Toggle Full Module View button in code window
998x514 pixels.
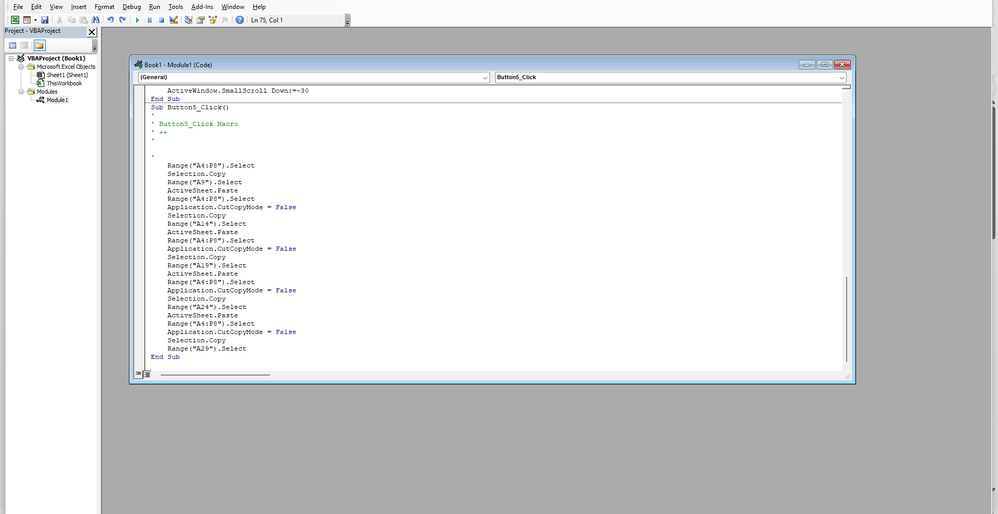tap(146, 374)
